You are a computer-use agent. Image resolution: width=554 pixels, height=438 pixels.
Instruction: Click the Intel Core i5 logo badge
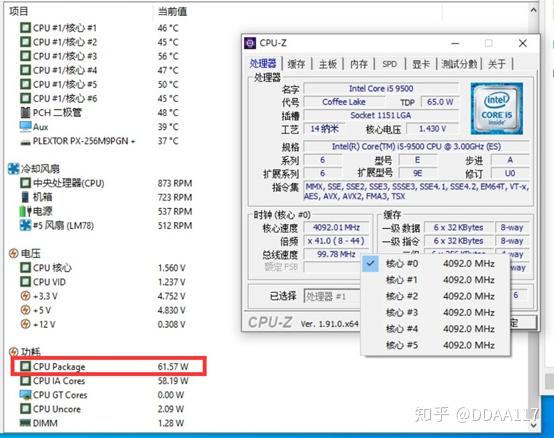click(x=496, y=108)
